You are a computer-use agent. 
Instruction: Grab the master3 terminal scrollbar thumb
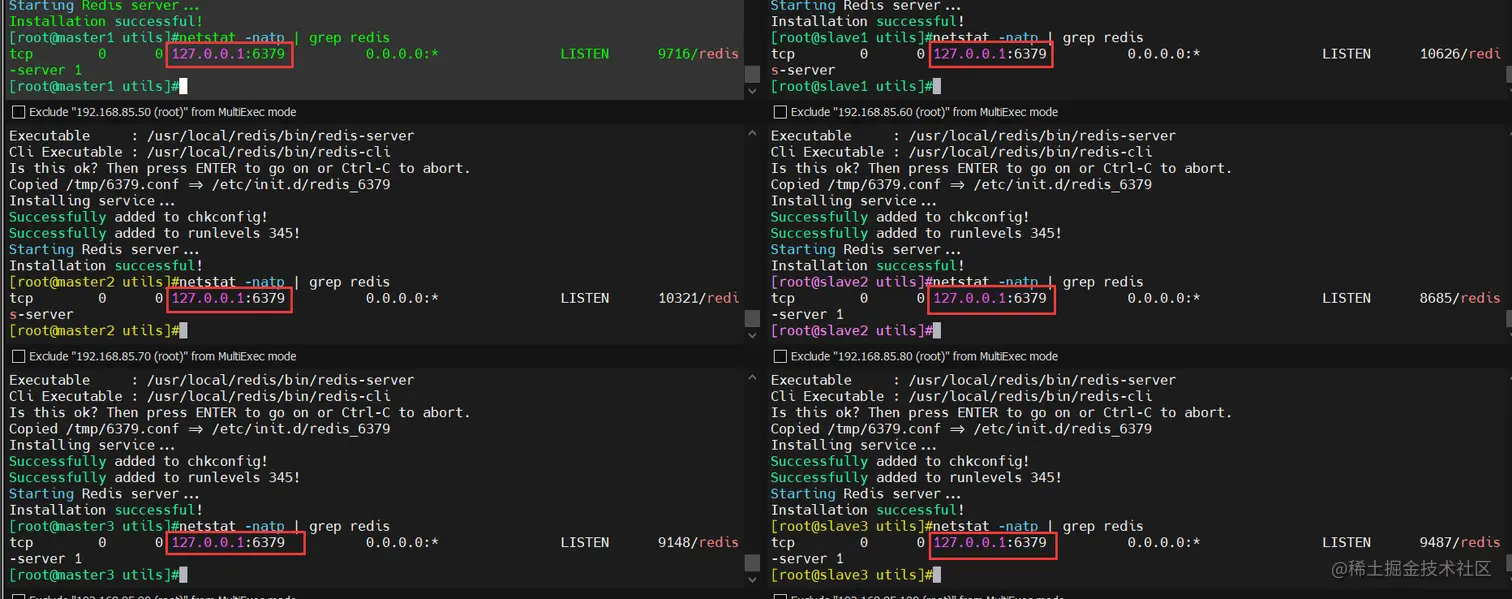pos(752,562)
